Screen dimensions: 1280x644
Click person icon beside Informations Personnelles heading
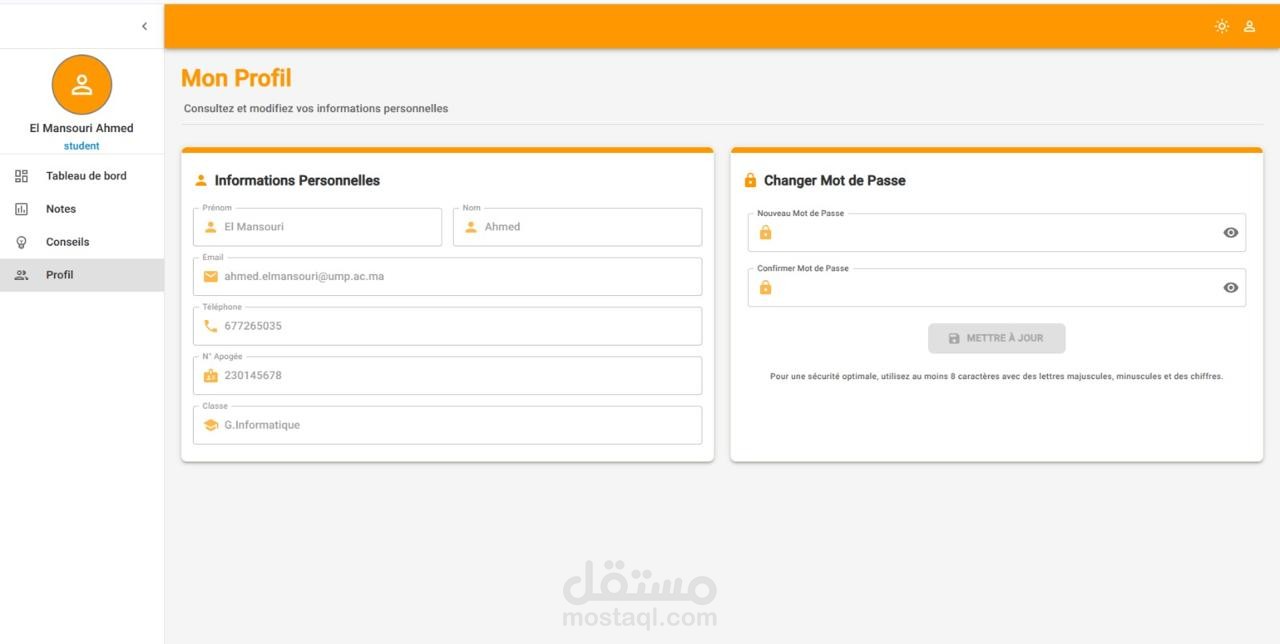coord(201,181)
